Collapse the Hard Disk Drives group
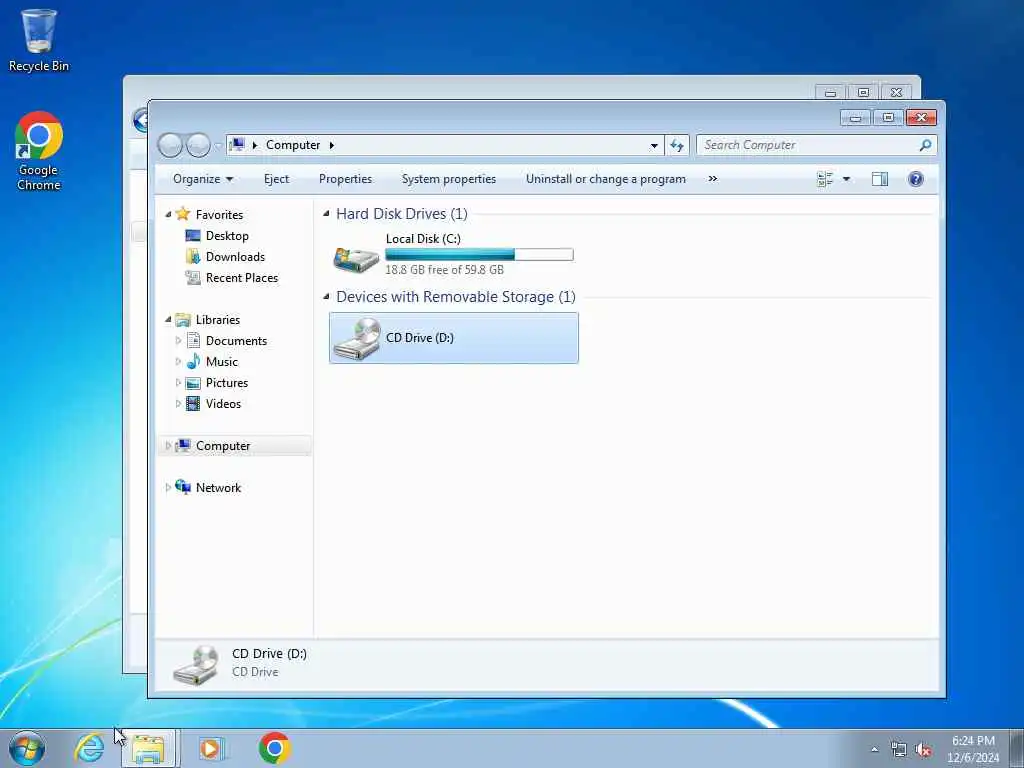Image resolution: width=1024 pixels, height=768 pixels. tap(326, 214)
